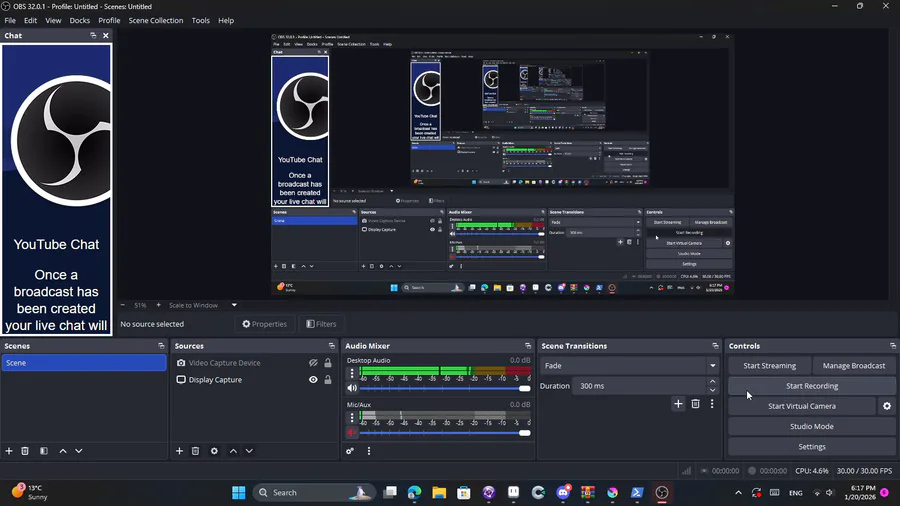Open source Properties button below preview
Screen dimensions: 900x506
pyautogui.click(x=264, y=324)
